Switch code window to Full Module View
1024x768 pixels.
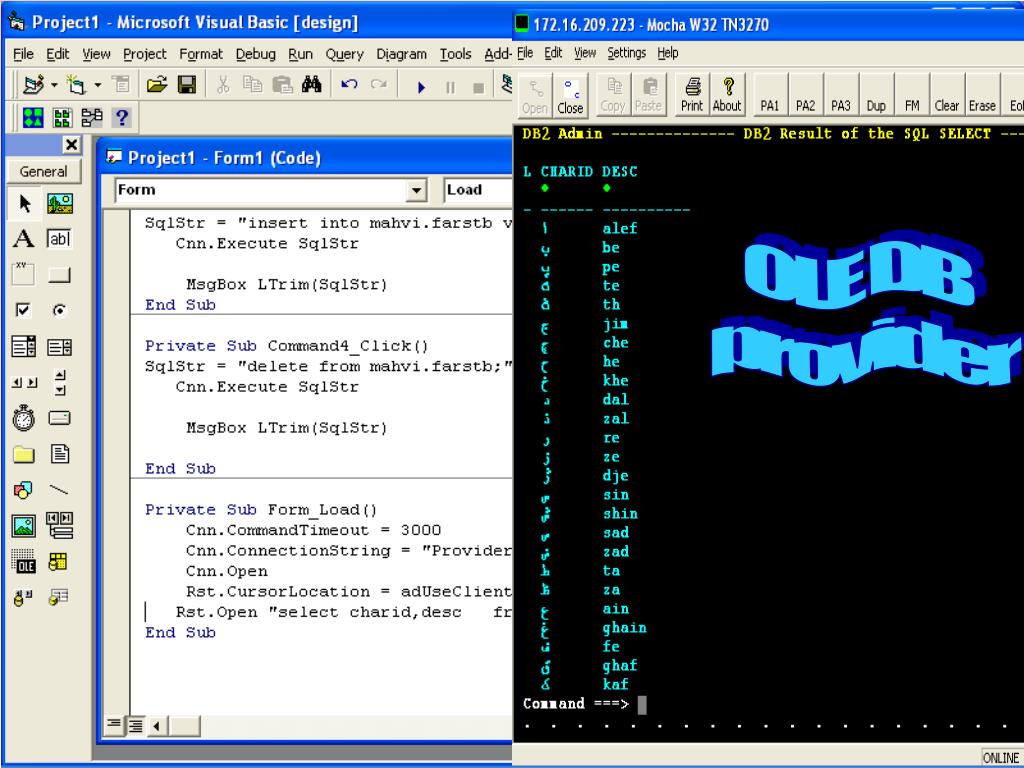click(136, 725)
